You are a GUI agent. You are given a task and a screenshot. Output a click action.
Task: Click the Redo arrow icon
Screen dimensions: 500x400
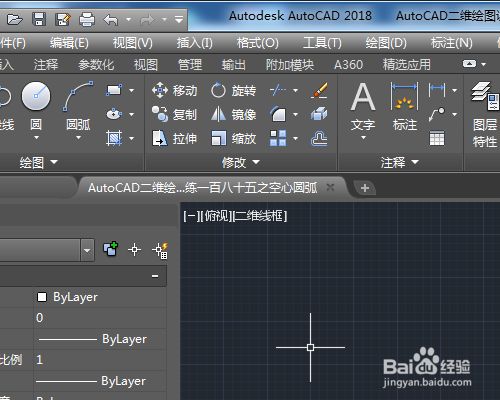click(x=147, y=20)
